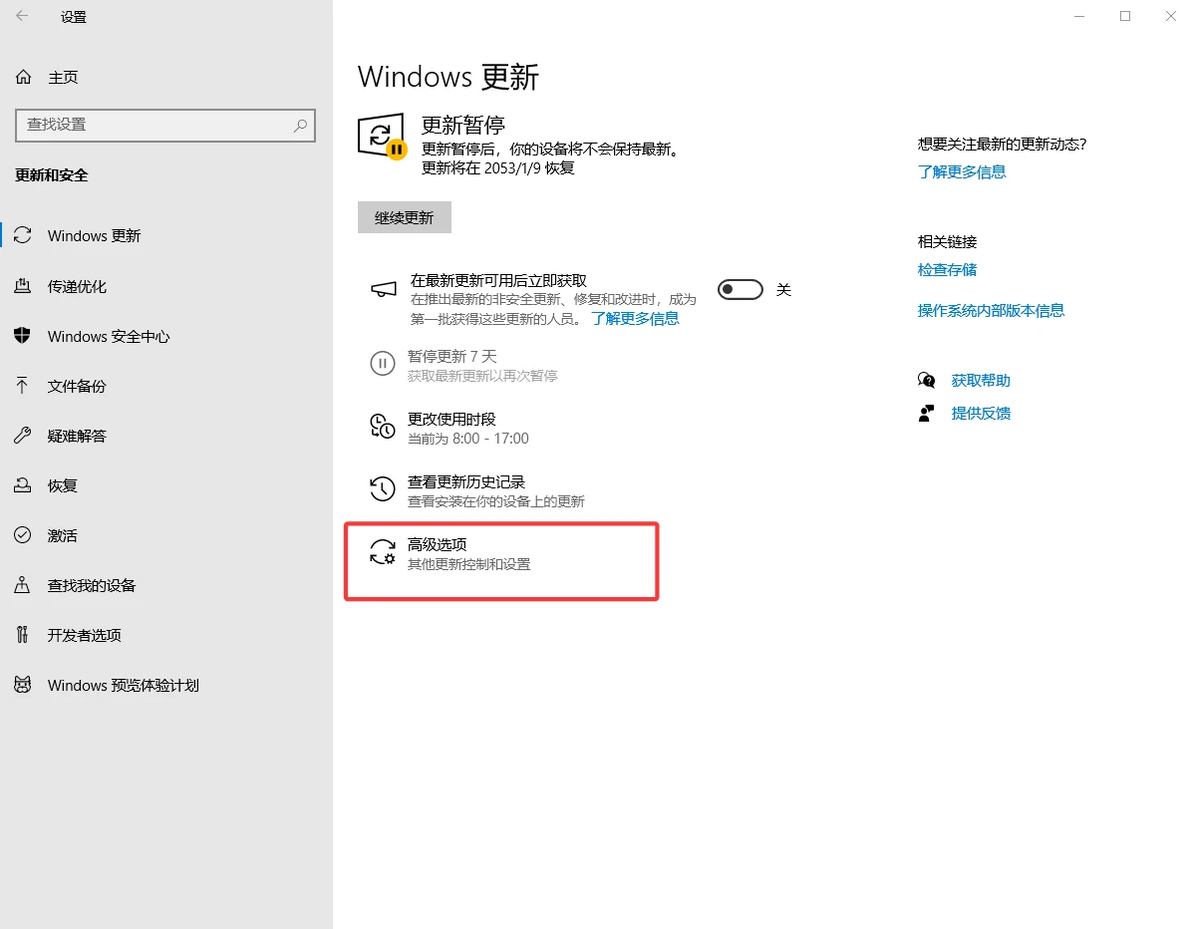
Task: Click the home icon beside 主页
Action: pos(24,77)
